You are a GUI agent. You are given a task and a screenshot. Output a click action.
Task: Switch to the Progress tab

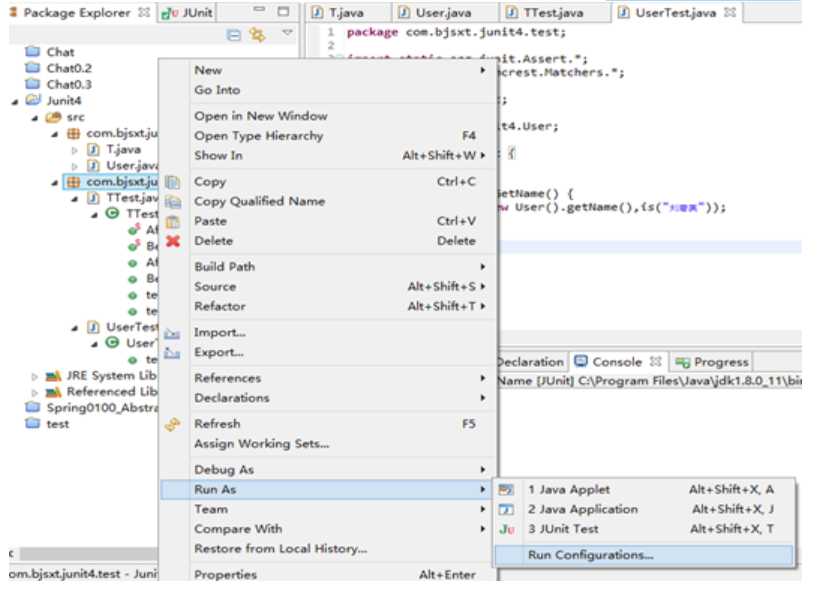coord(712,362)
